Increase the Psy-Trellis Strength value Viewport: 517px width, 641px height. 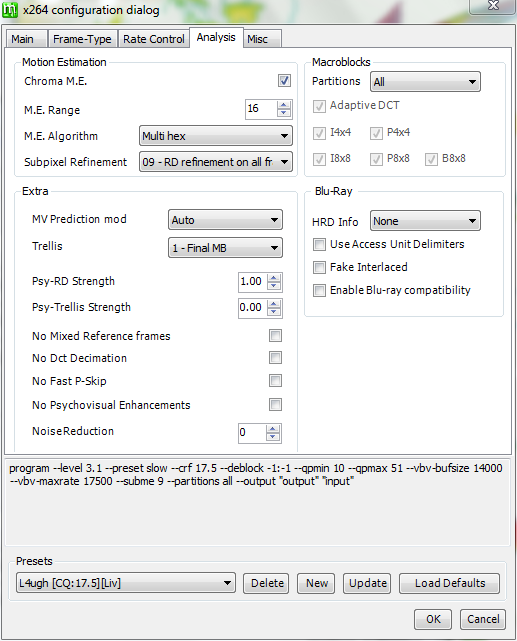point(274,304)
